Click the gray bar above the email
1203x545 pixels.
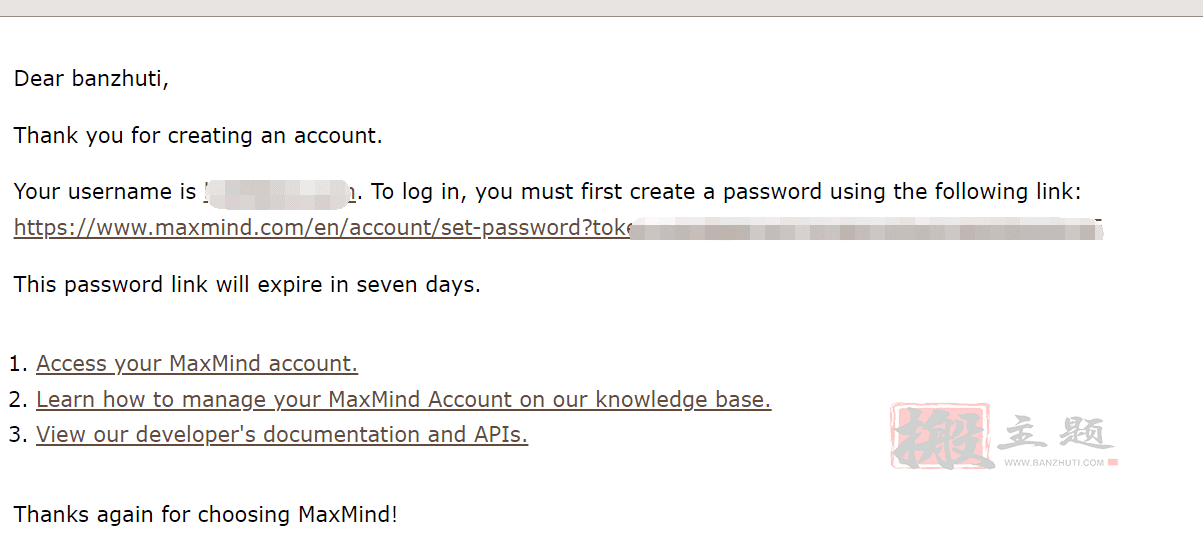[601, 8]
